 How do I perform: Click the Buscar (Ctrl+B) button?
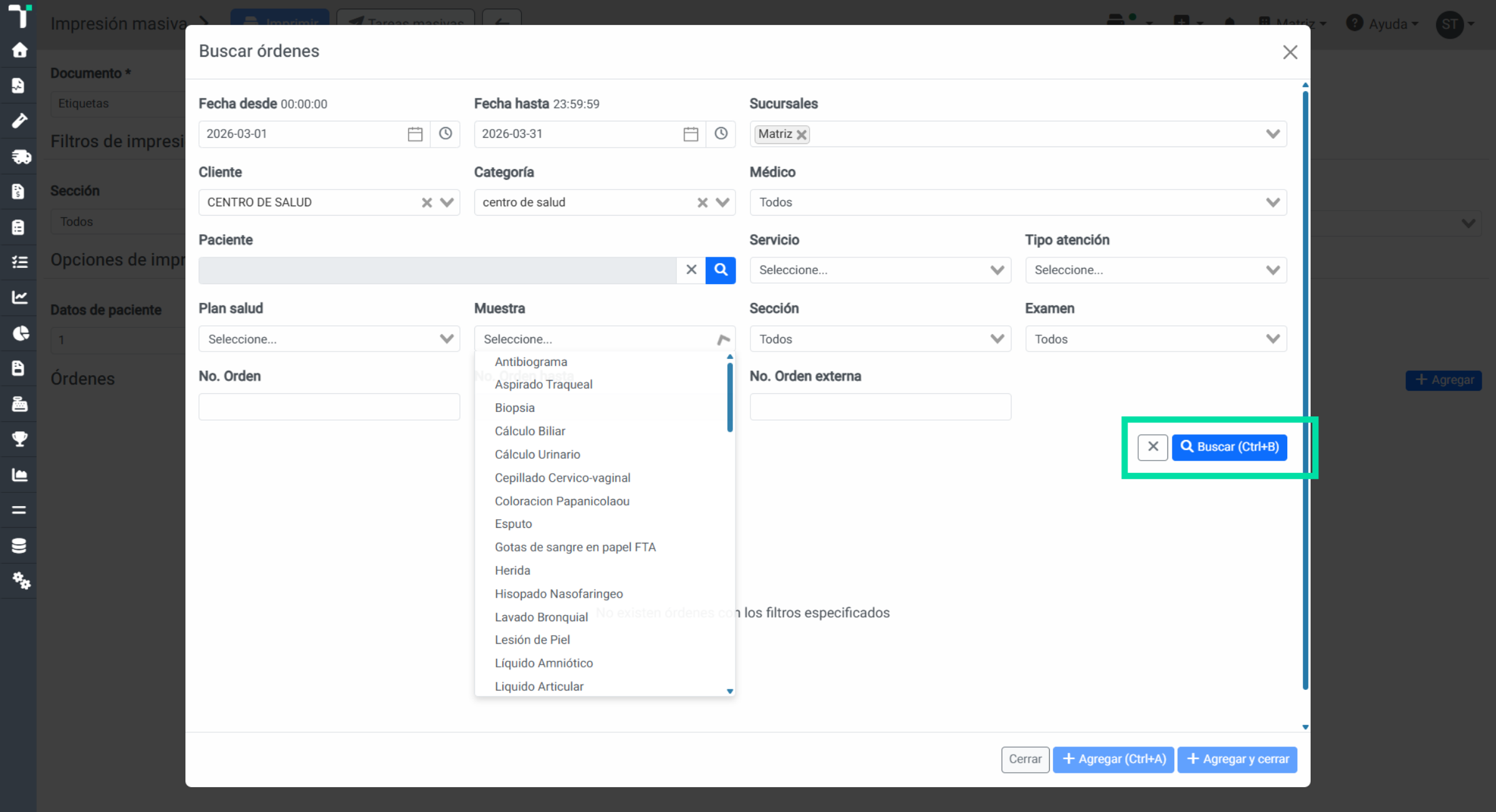[x=1229, y=447]
